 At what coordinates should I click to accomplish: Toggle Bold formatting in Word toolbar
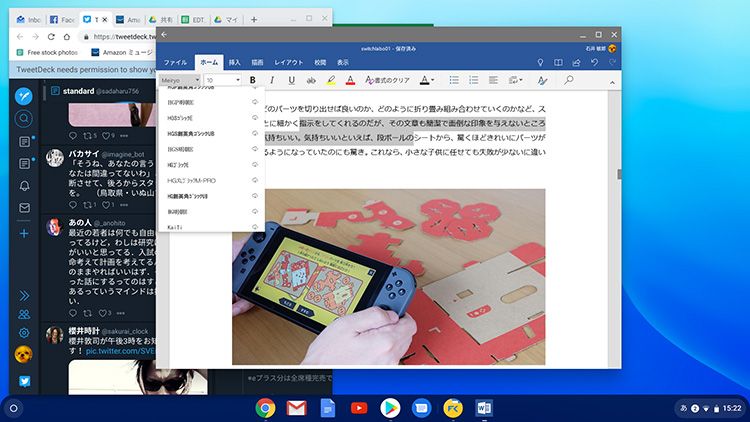click(253, 80)
